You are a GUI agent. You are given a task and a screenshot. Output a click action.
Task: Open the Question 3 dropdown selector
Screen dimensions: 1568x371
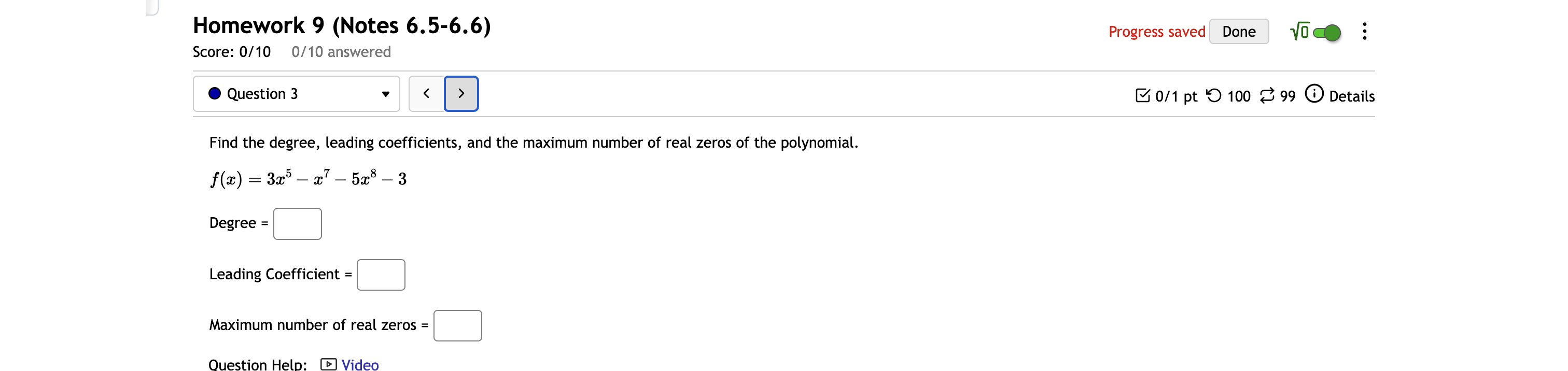(x=386, y=94)
